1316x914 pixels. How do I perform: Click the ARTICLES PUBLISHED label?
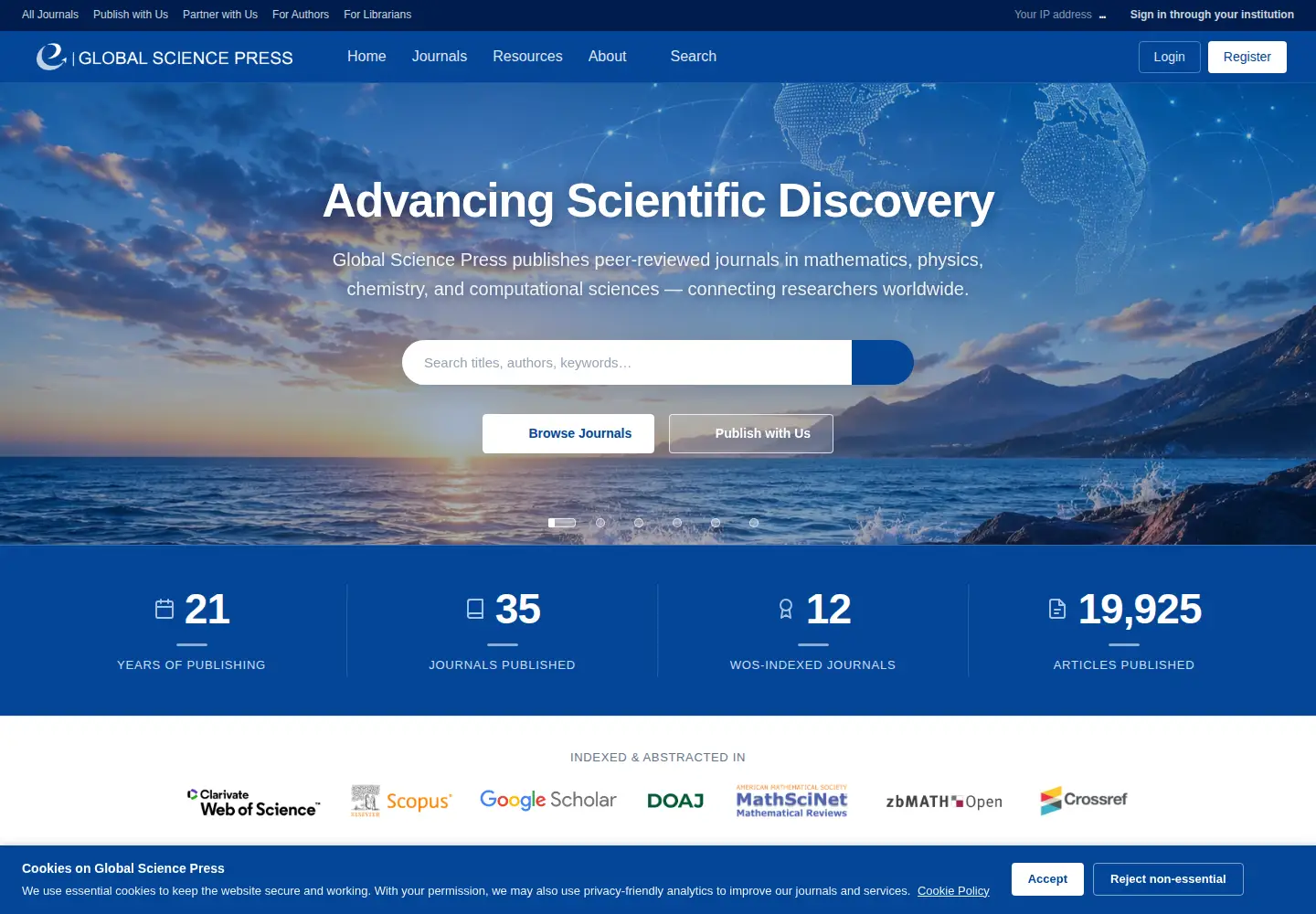tap(1124, 665)
